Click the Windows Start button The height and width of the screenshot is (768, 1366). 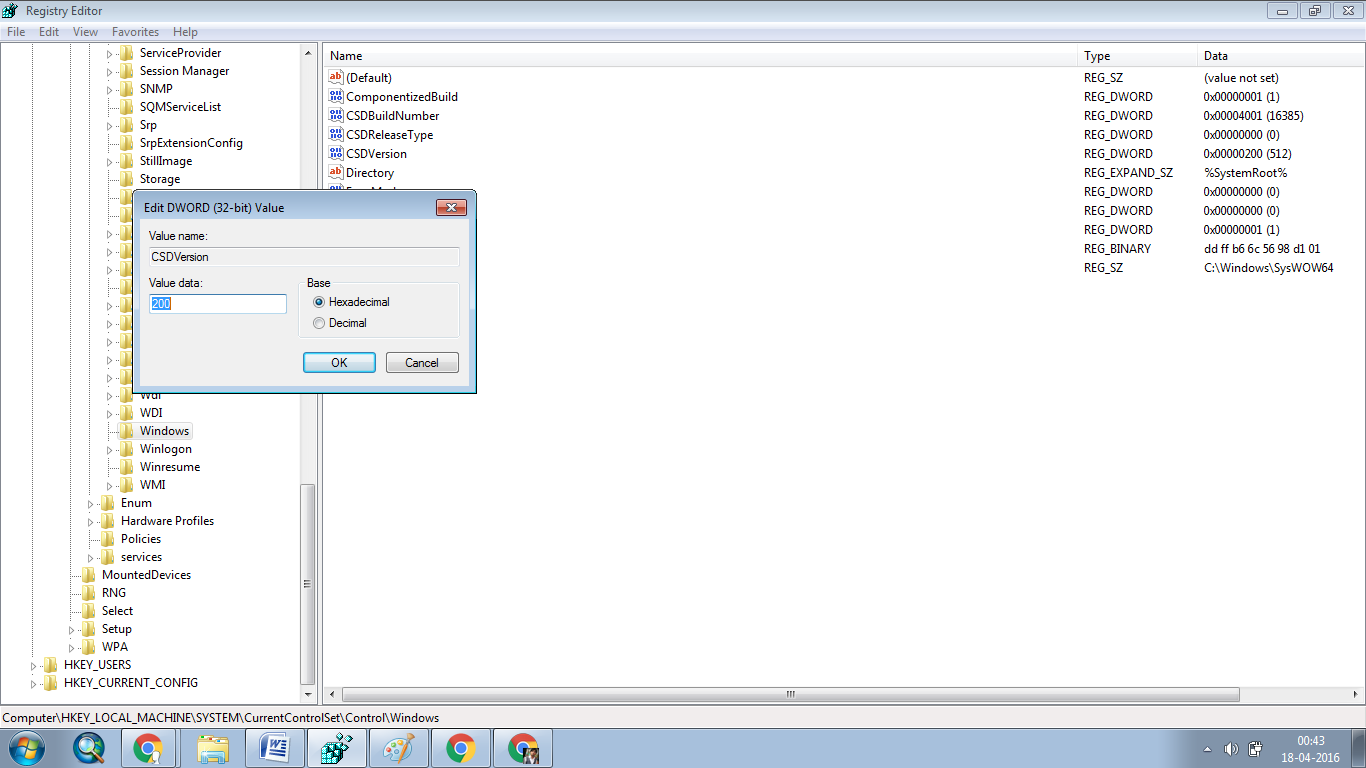coord(25,747)
